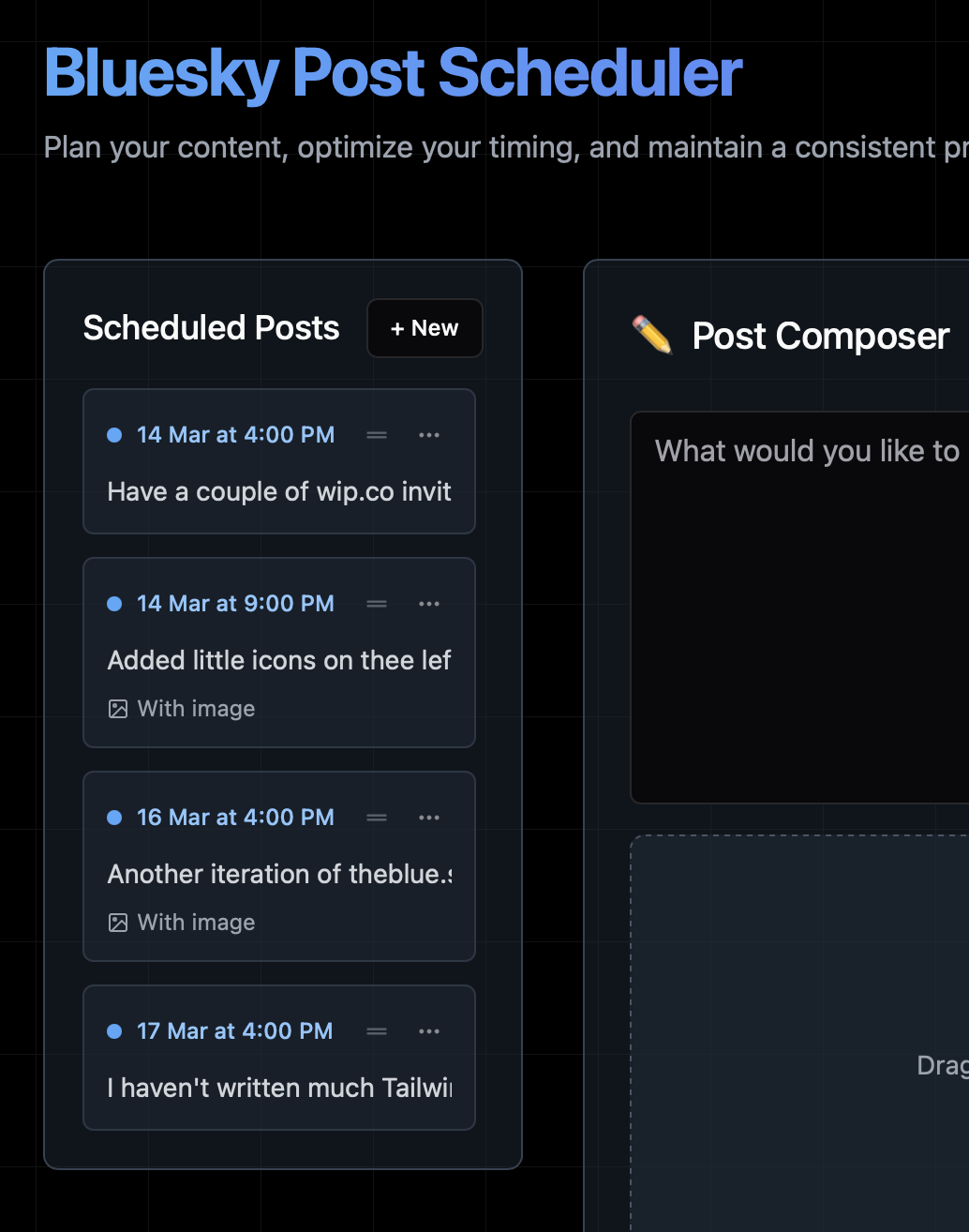Click the 14 Mar at 9:00 PM date
This screenshot has width=969, height=1232.
(x=235, y=604)
